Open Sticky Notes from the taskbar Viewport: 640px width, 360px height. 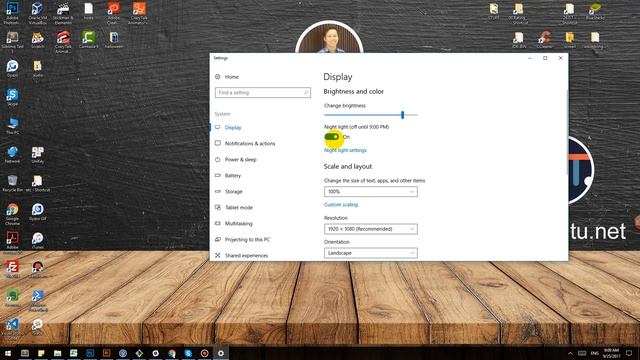point(41,353)
